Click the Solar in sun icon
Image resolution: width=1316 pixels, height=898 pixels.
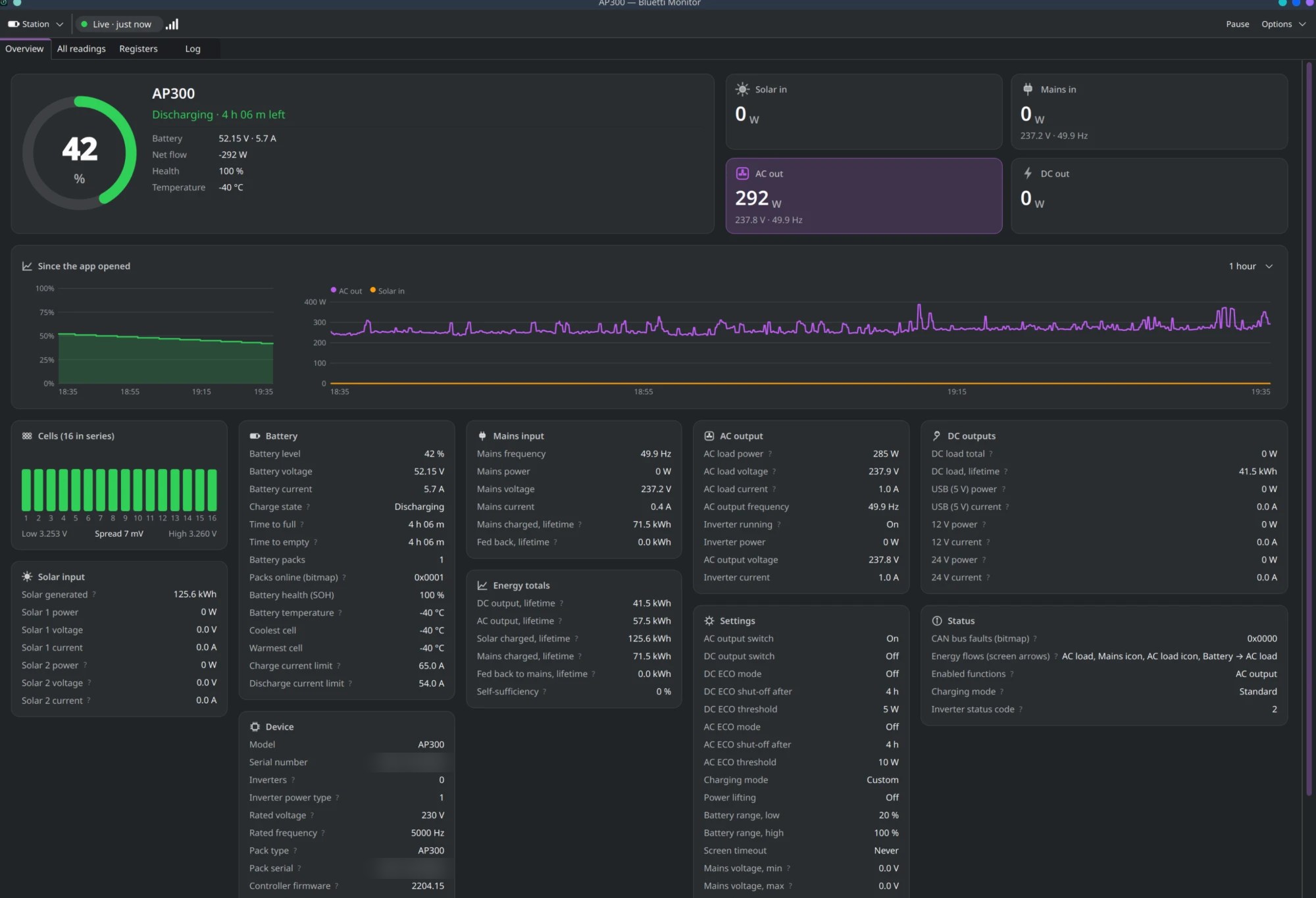[x=742, y=89]
